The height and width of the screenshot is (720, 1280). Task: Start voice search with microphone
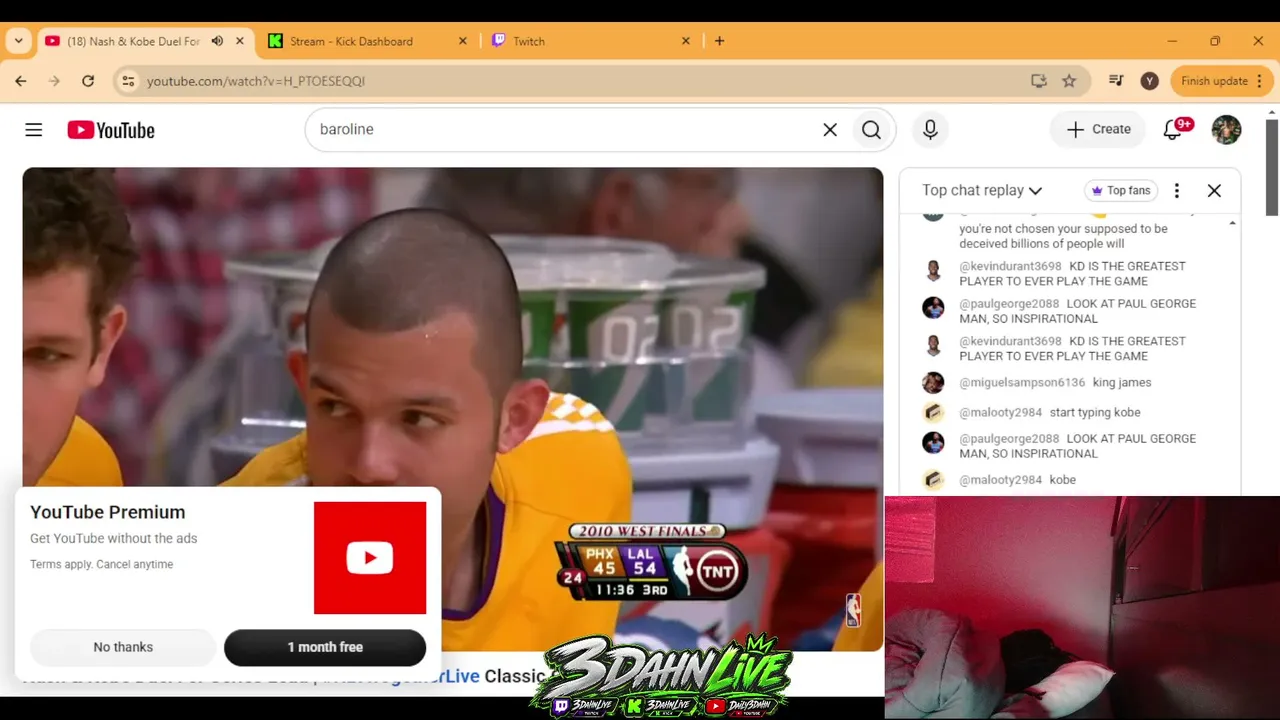(x=930, y=130)
